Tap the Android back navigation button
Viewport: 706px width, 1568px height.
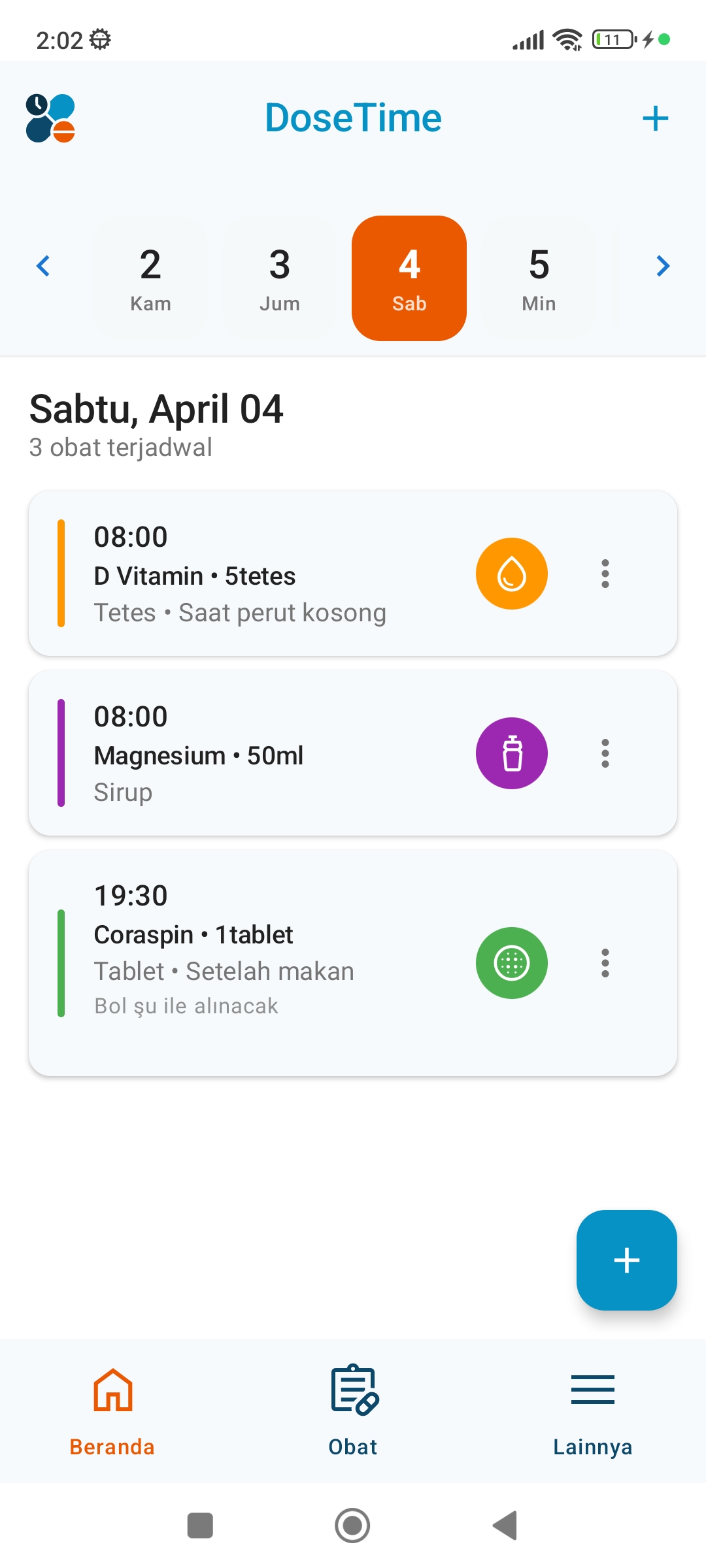(505, 1526)
